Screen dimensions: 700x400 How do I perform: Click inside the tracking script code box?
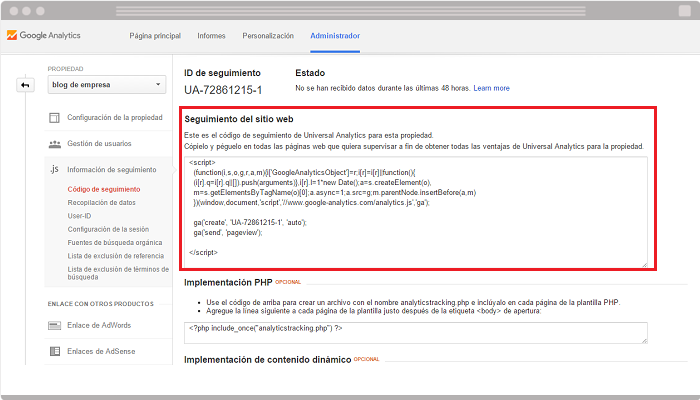(x=416, y=212)
